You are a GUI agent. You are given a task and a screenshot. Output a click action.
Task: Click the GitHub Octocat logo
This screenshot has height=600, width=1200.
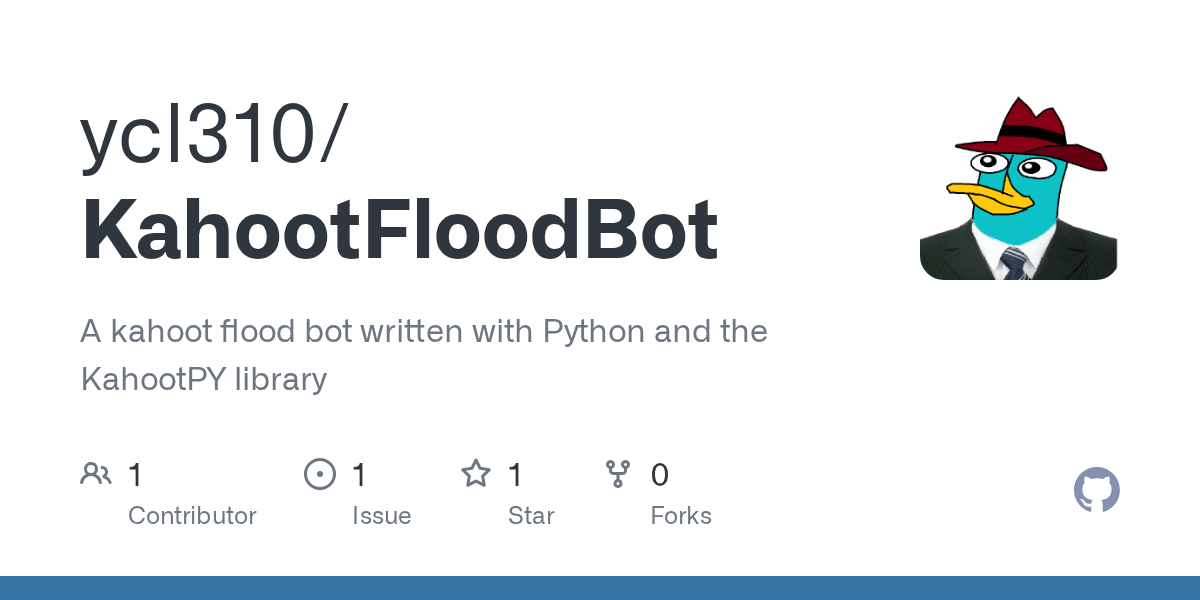click(1096, 490)
